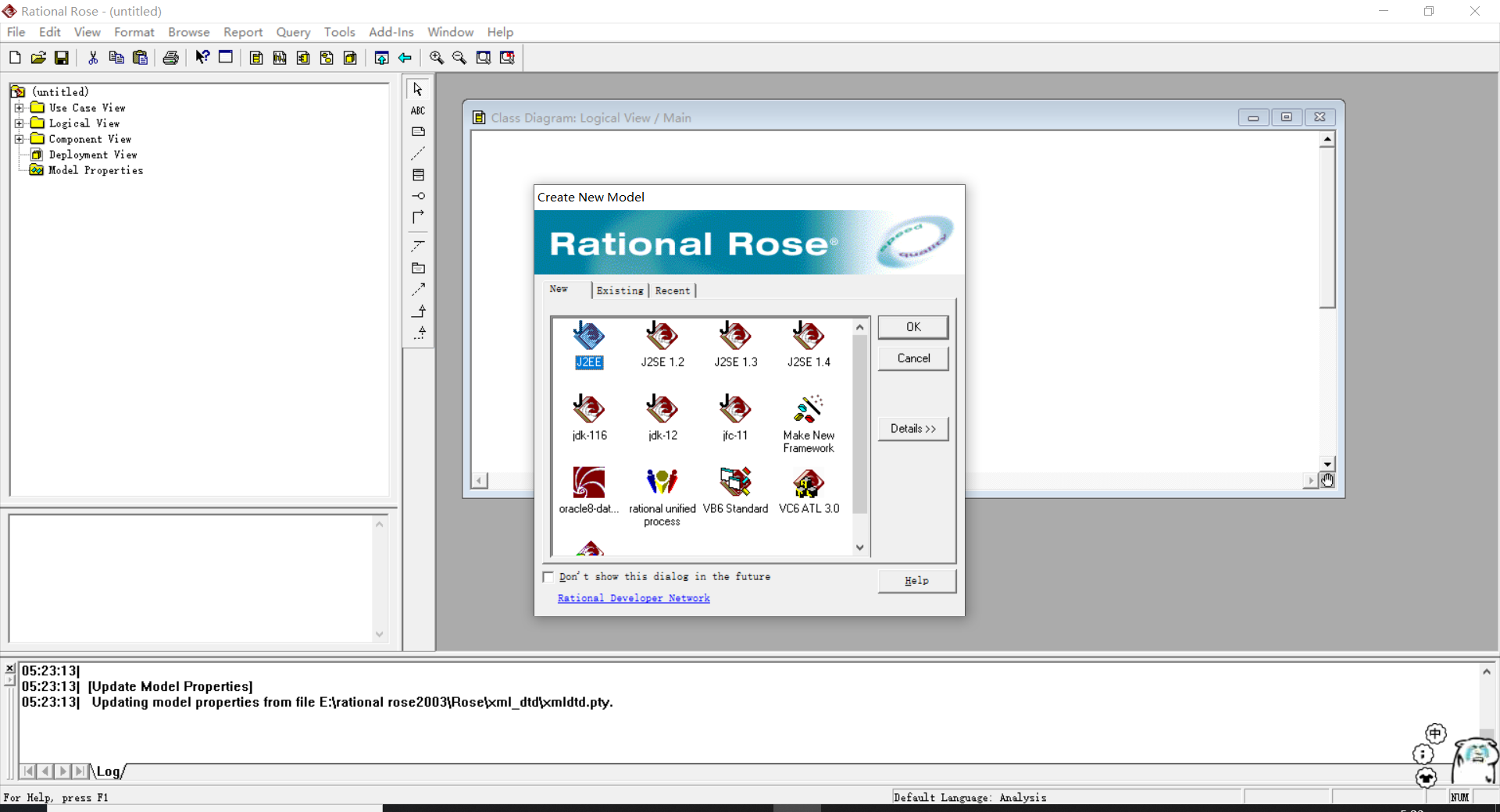This screenshot has width=1500, height=812.
Task: Activate the Context Sensitive Help arrow icon
Action: [202, 58]
